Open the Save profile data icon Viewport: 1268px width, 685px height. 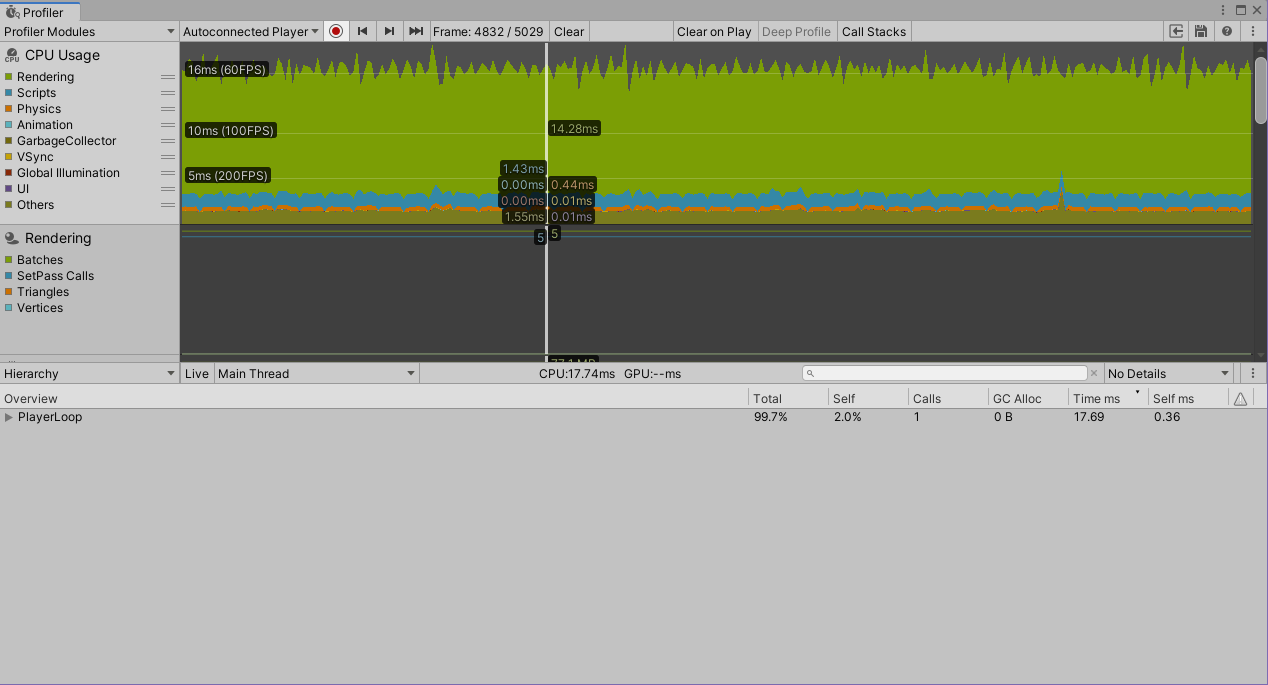point(1200,31)
